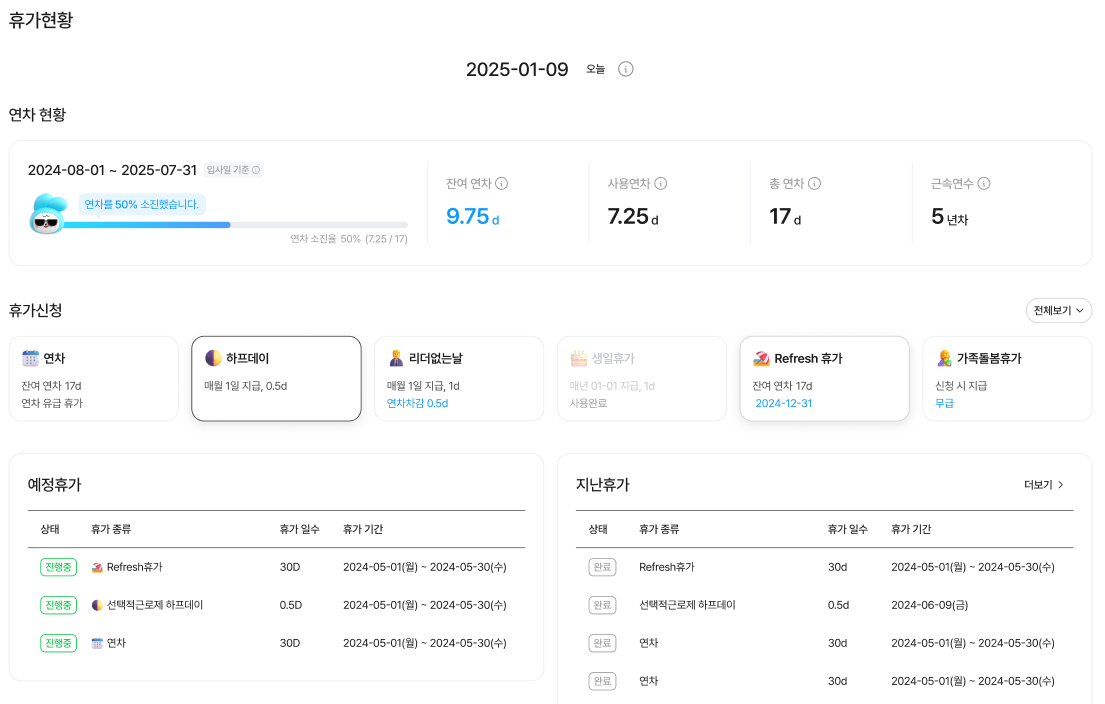Click the info icon beside 사용연차
Viewport: 1105px width, 704px height.
coord(661,184)
